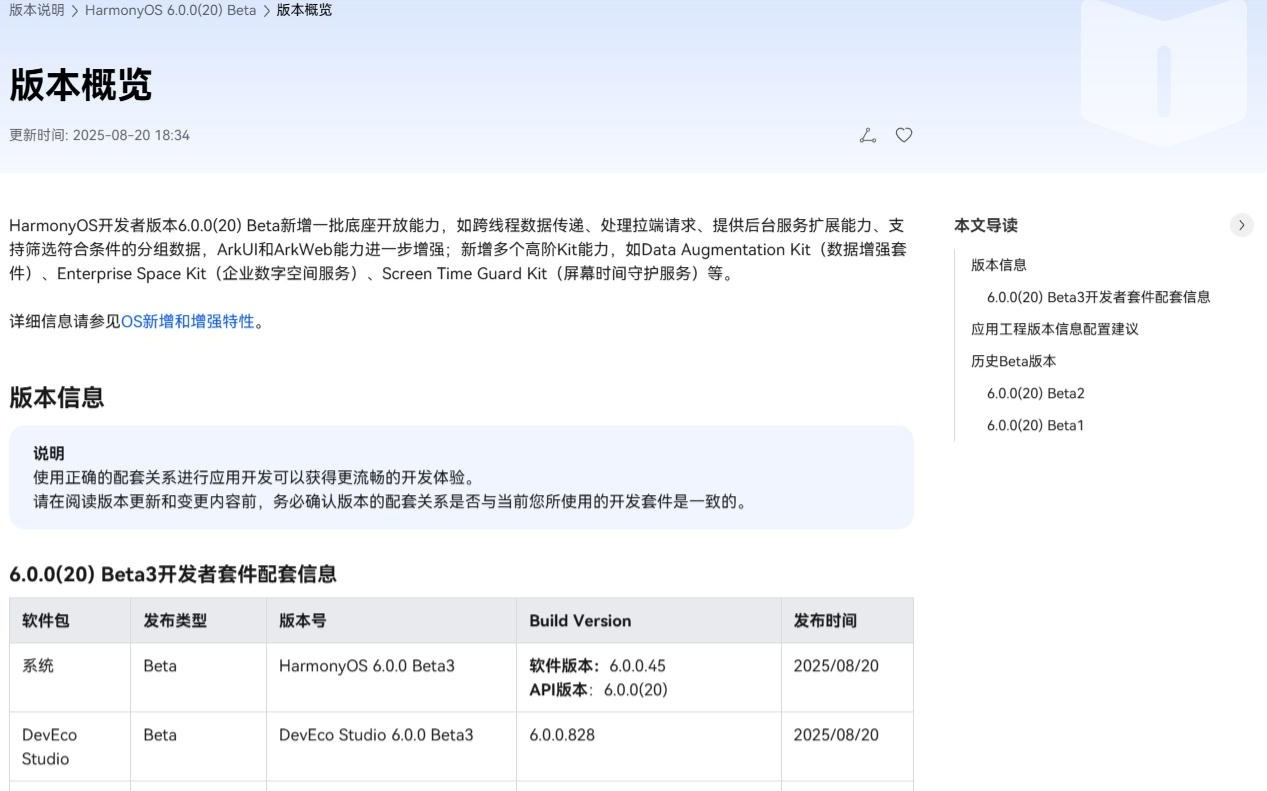Click the 2025/08/20 date in the DevEco Studio row
Screen dimensions: 1267x791
836,735
